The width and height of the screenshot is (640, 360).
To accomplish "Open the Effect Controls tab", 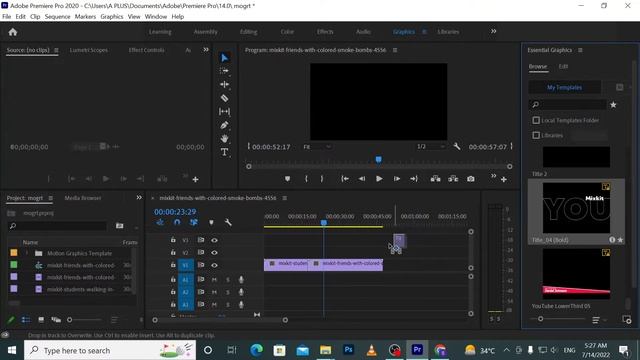I will [x=146, y=50].
